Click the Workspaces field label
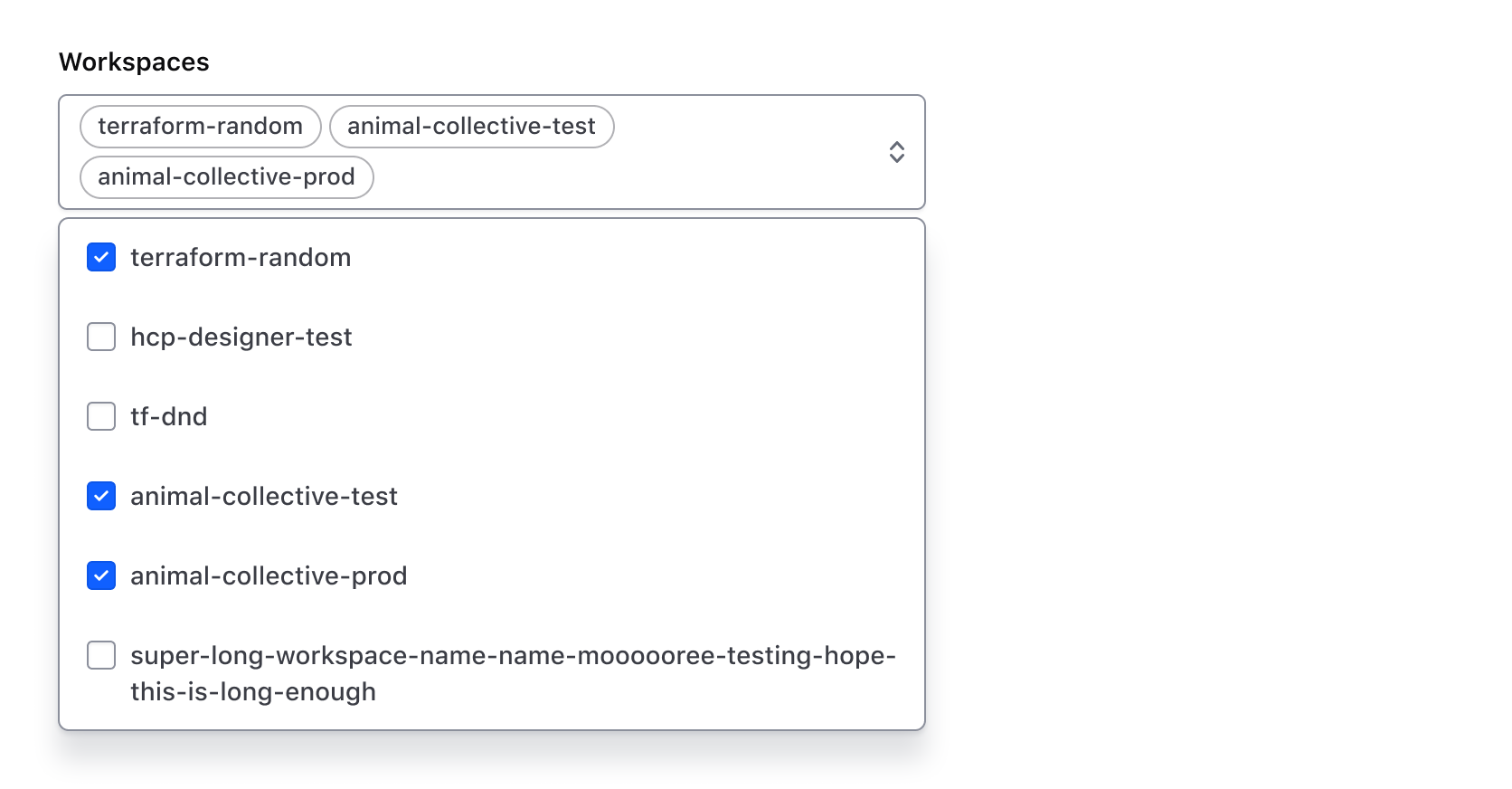Image resolution: width=1512 pixels, height=789 pixels. pos(134,62)
